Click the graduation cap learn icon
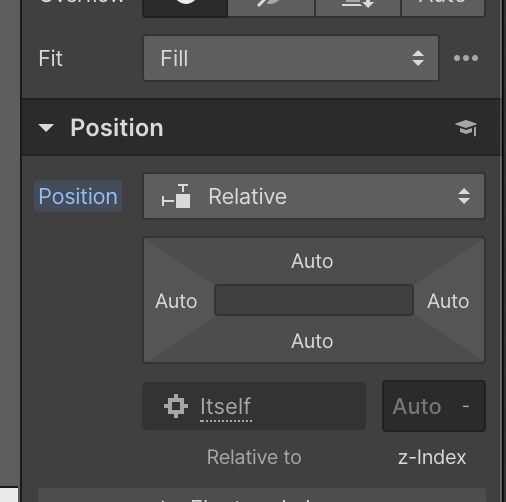 coord(466,128)
